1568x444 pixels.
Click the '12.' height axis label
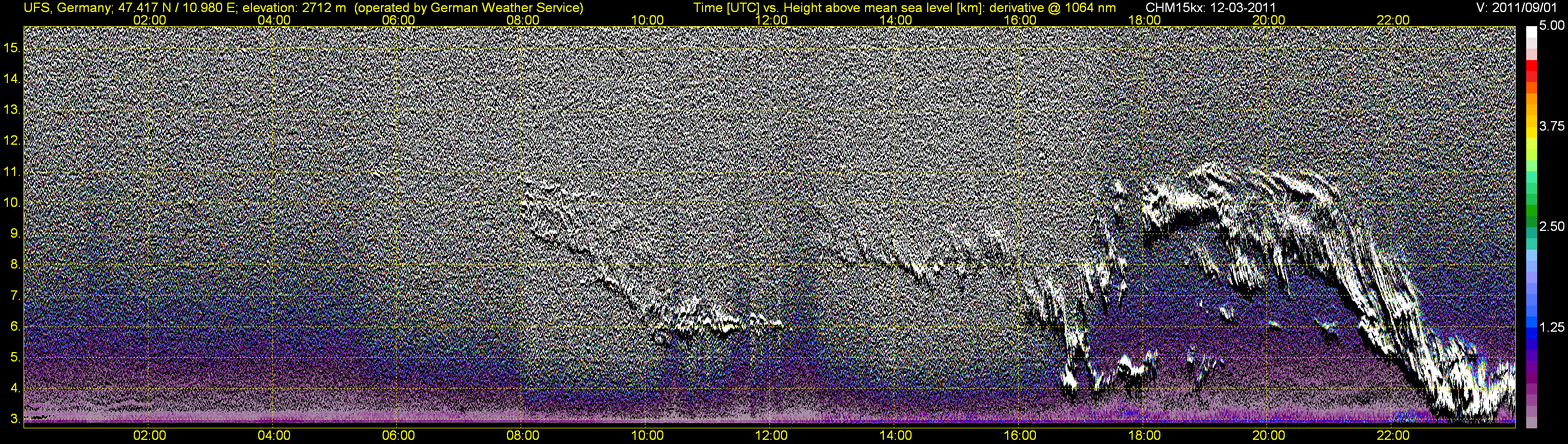point(12,141)
